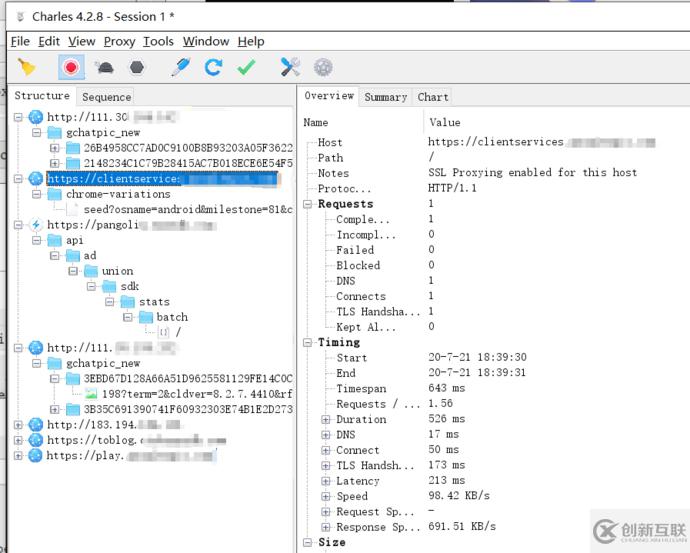Select folder 3EBD67D128A66A51D9625581129FE14C0C

tap(188, 379)
